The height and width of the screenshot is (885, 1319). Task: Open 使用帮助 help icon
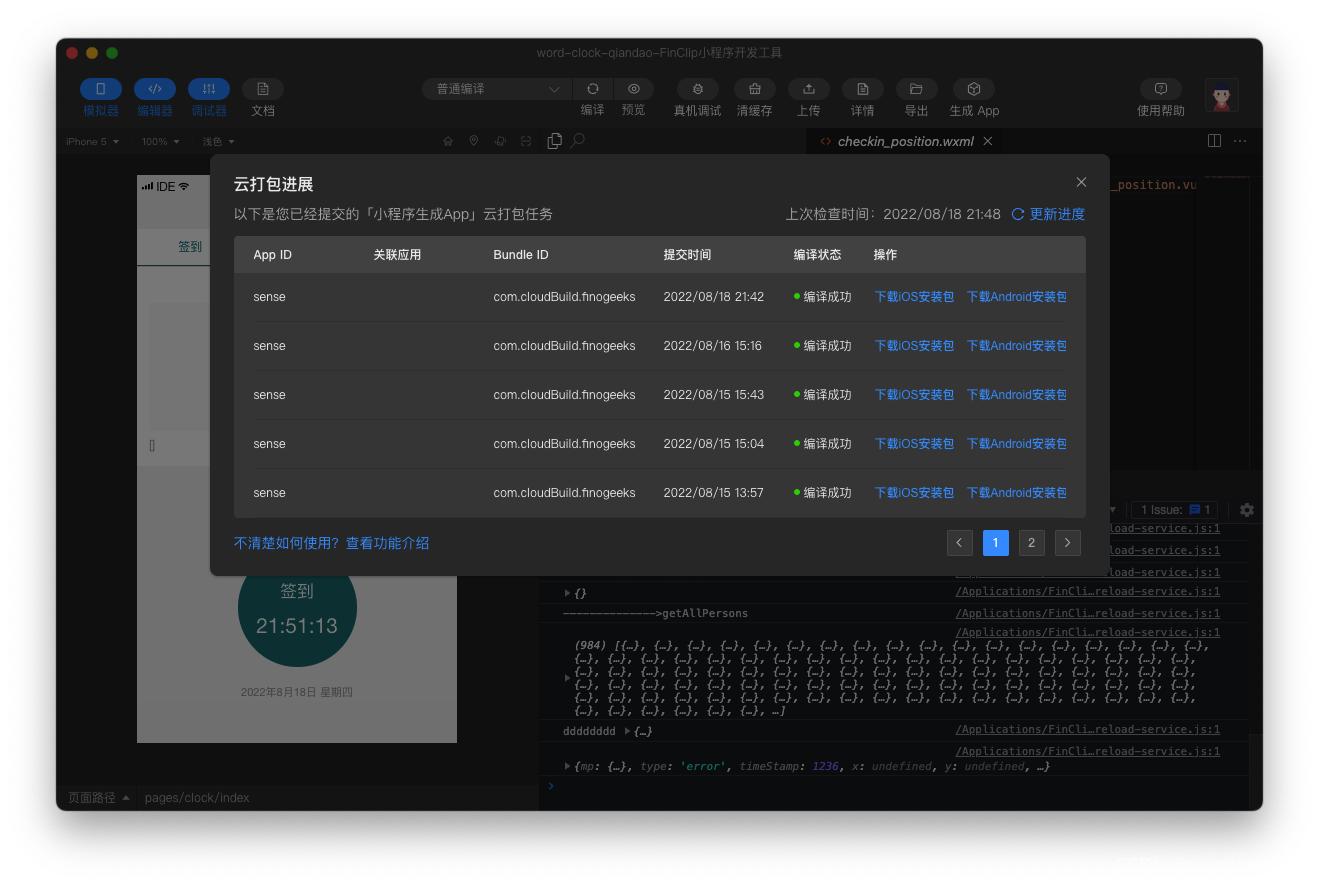point(1161,89)
